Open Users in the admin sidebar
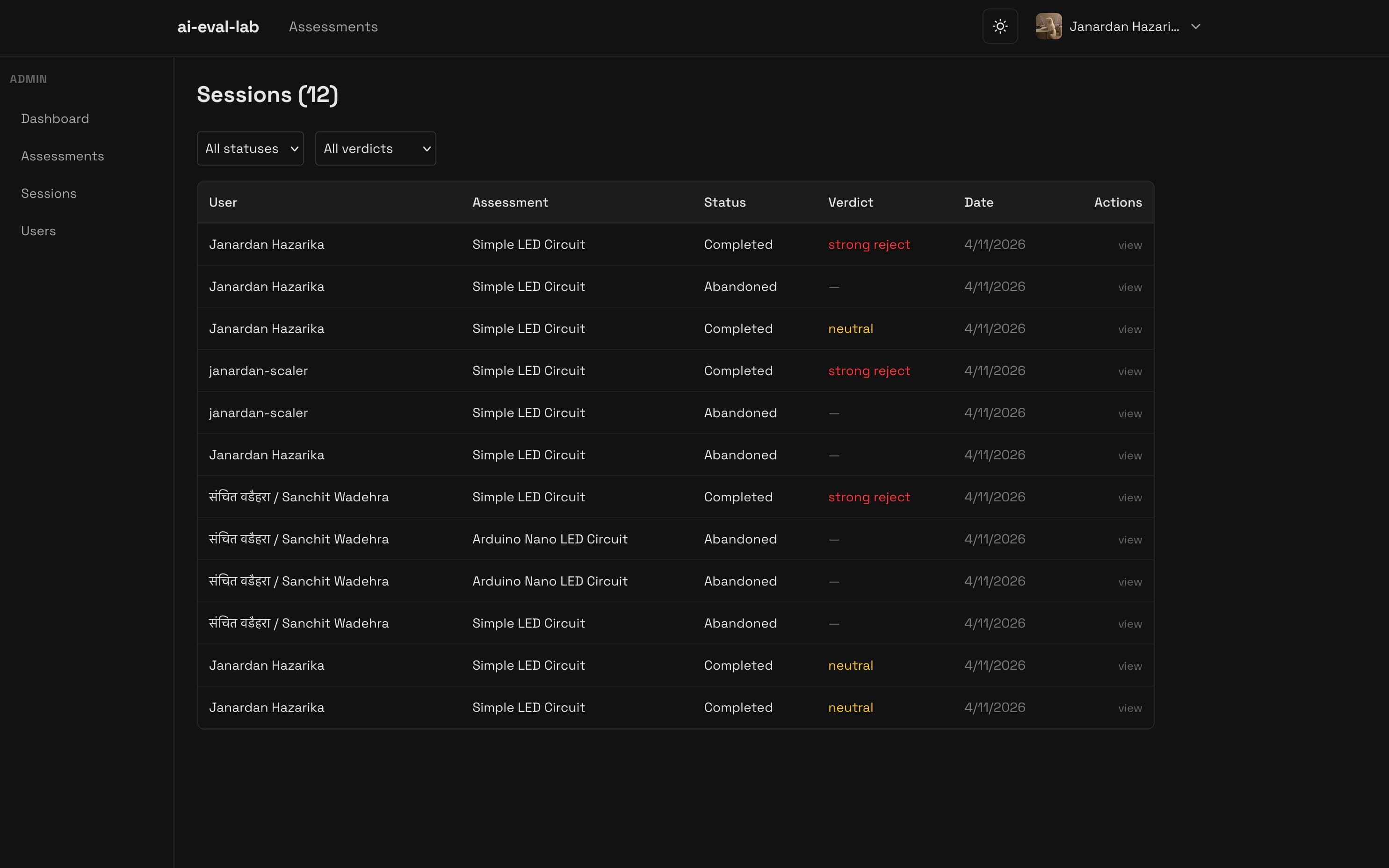Image resolution: width=1389 pixels, height=868 pixels. (x=38, y=231)
